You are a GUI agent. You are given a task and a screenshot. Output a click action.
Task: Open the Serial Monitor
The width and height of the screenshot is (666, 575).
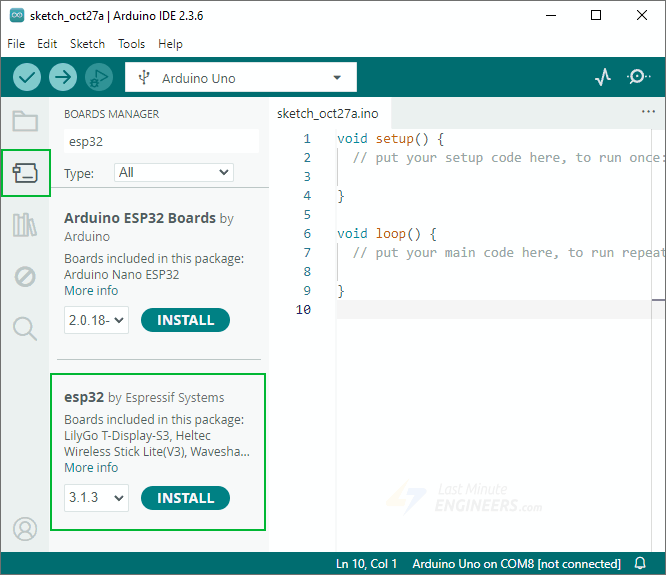(638, 77)
